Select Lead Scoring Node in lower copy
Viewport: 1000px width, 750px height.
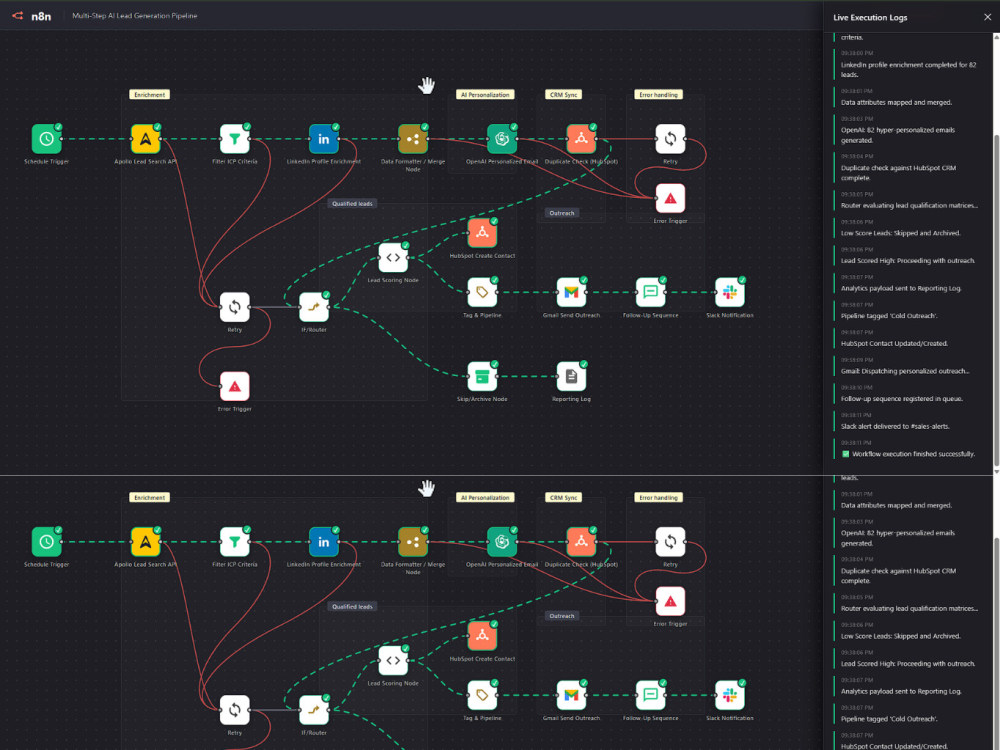(393, 661)
